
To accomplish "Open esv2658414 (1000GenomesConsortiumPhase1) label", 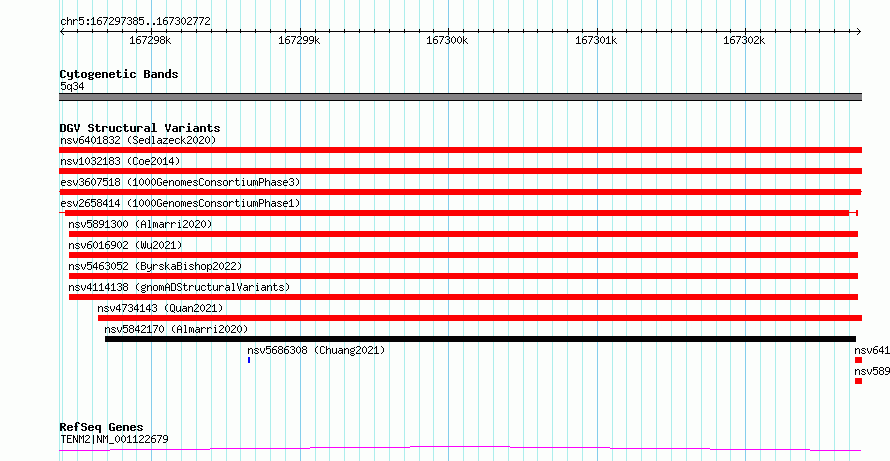I will pyautogui.click(x=180, y=203).
